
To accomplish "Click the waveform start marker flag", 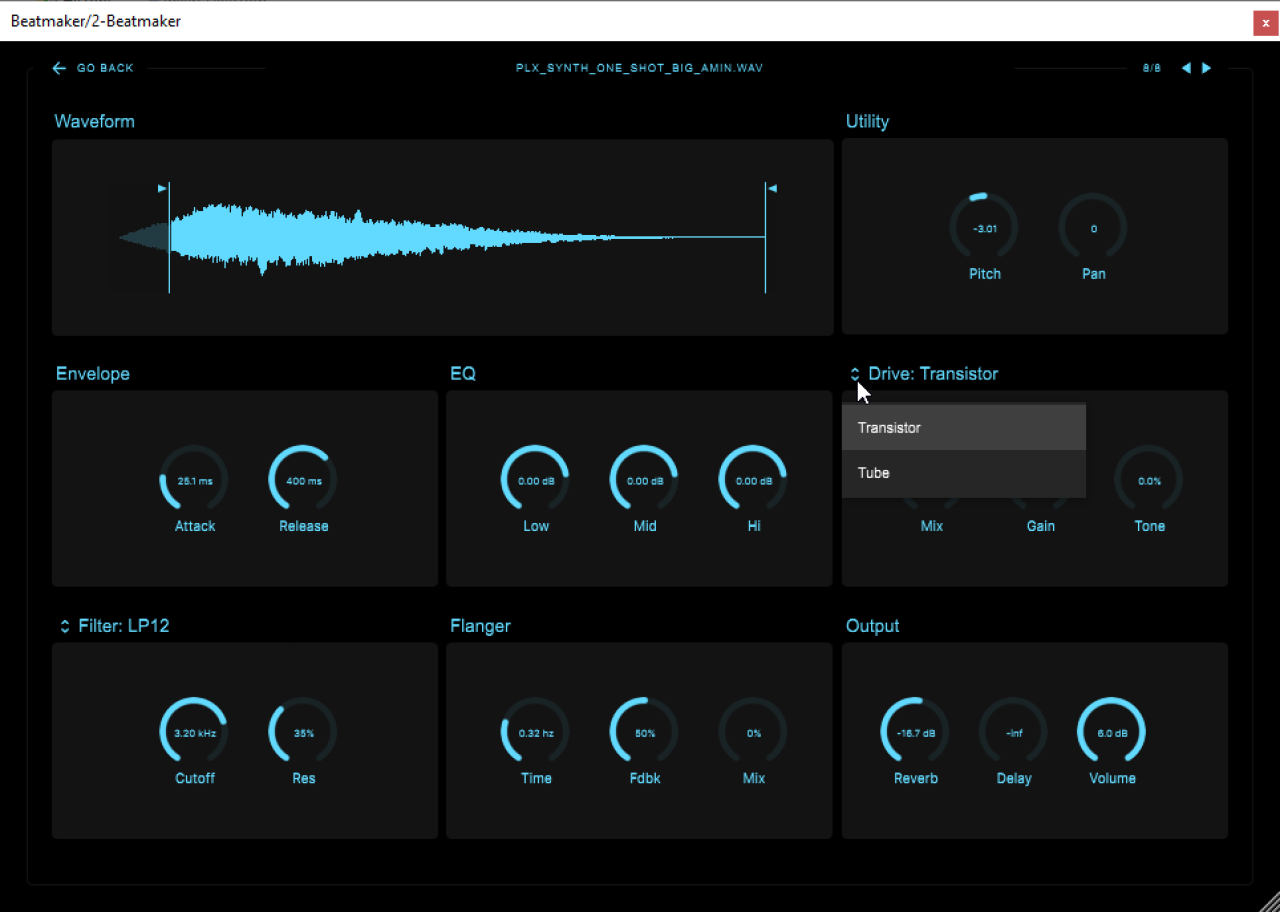I will (x=162, y=187).
